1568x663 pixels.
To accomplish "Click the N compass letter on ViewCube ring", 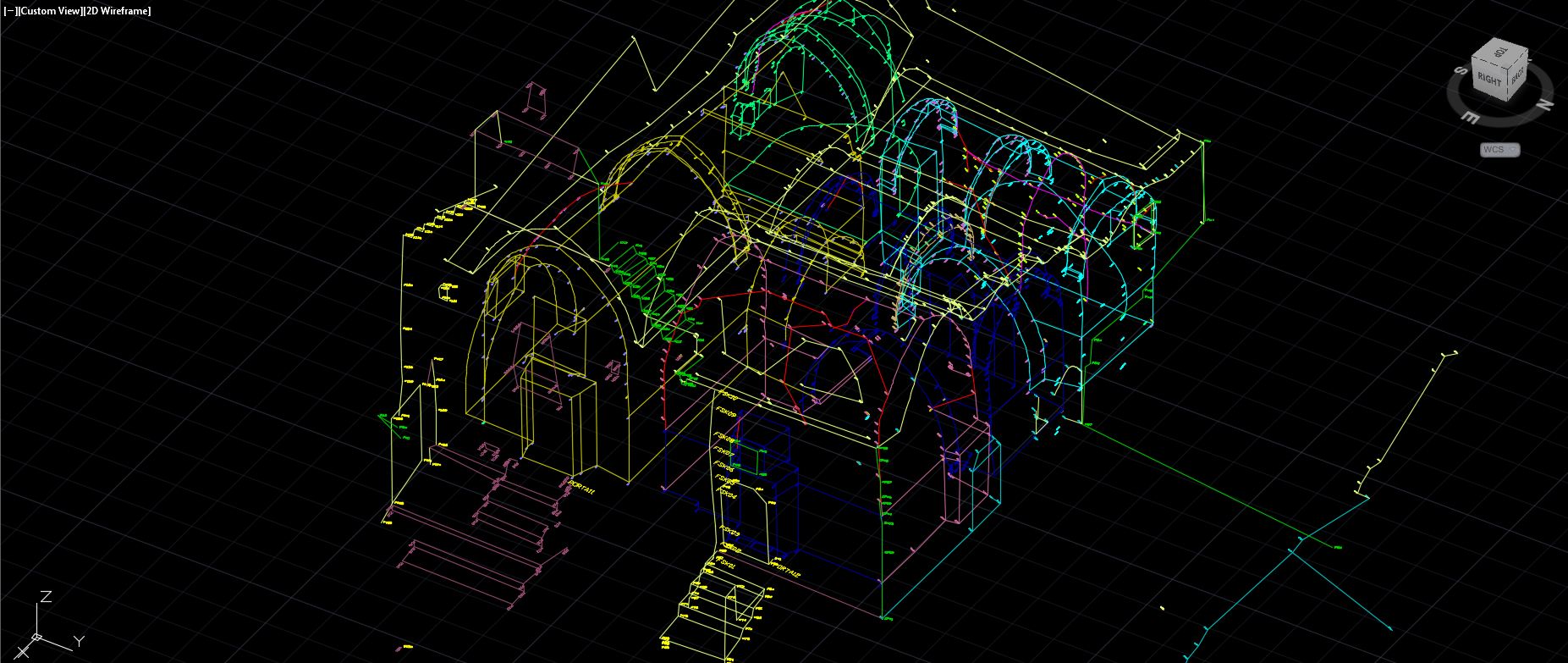I will tap(1544, 105).
